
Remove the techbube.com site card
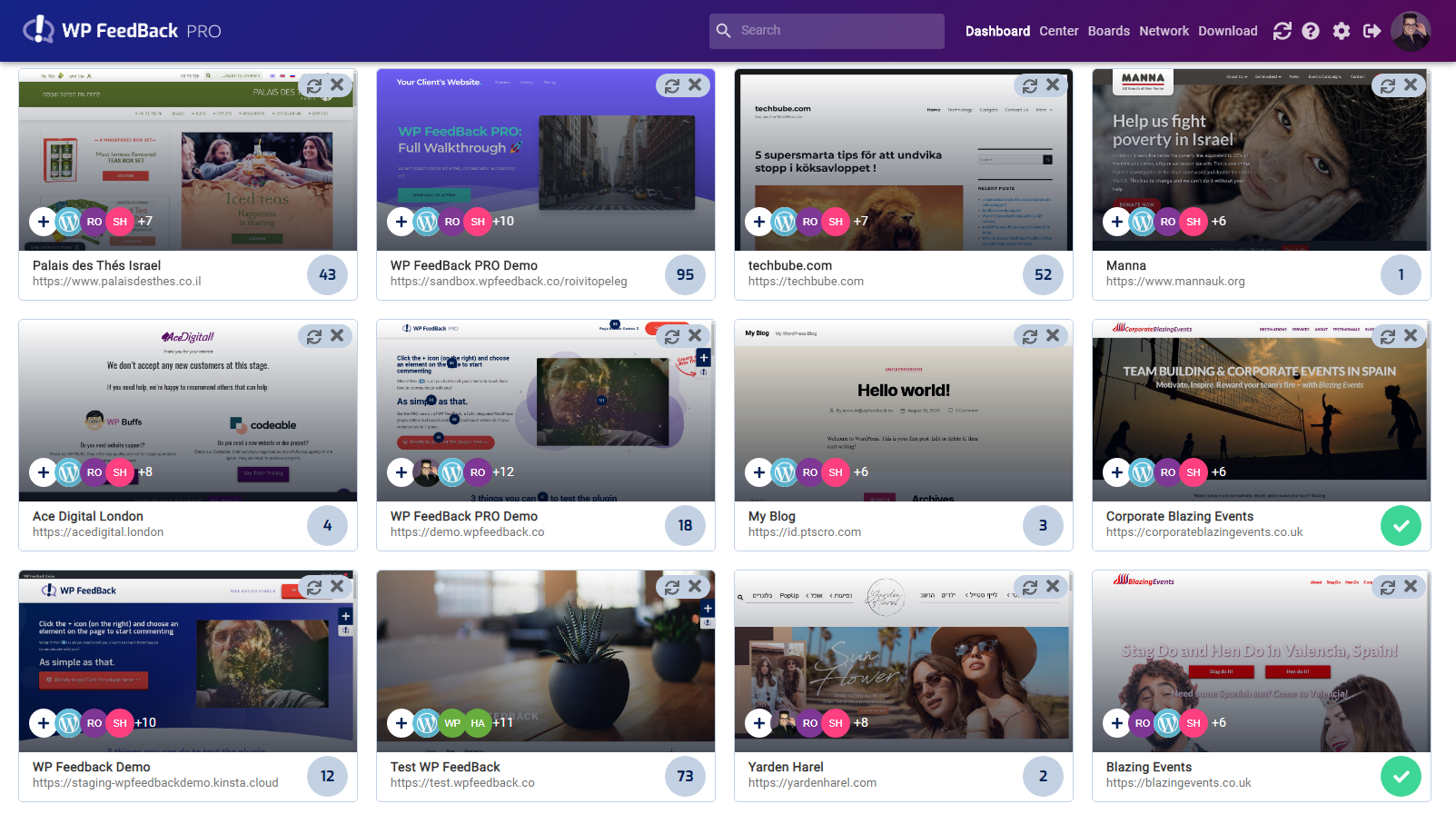[1053, 85]
